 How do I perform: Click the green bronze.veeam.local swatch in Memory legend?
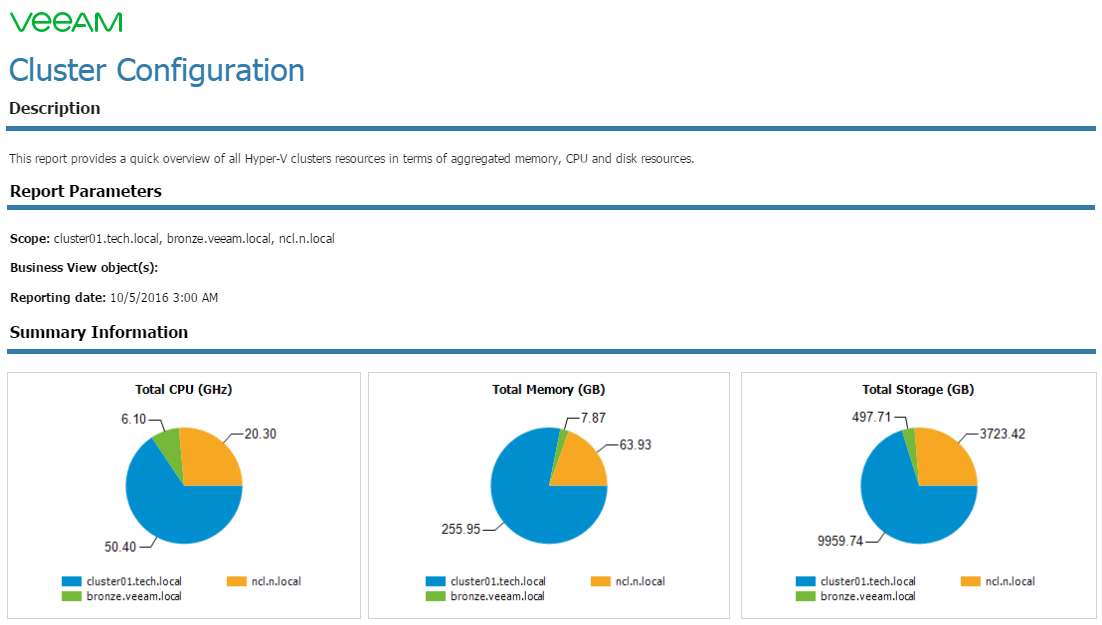(x=436, y=596)
